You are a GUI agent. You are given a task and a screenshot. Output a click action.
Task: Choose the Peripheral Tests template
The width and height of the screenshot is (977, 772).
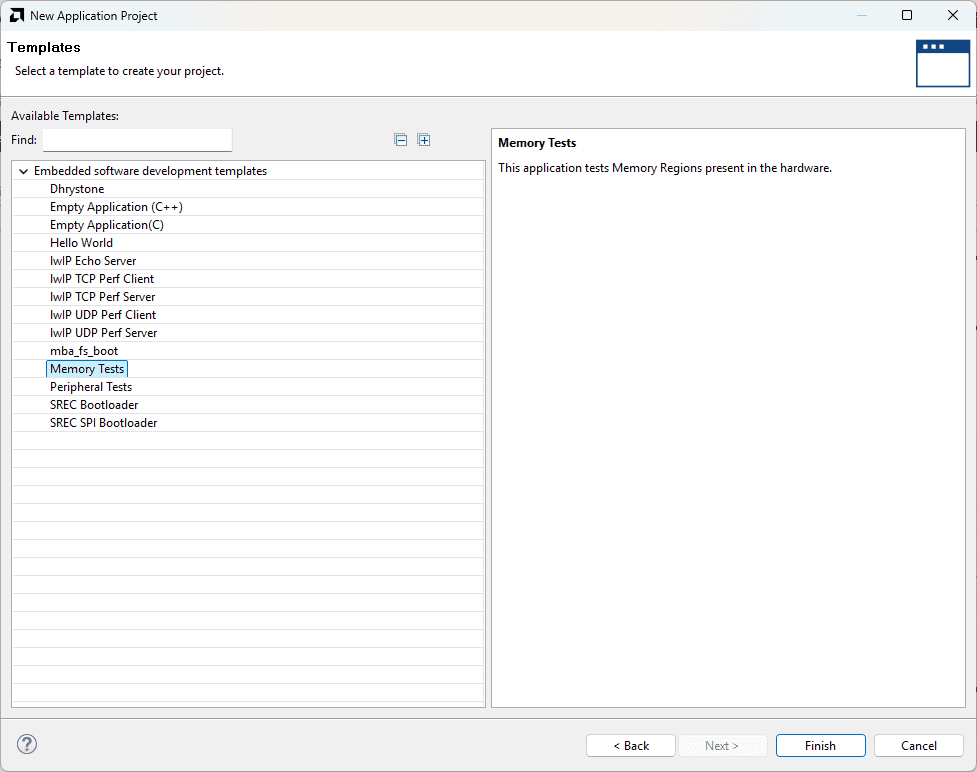pyautogui.click(x=91, y=387)
